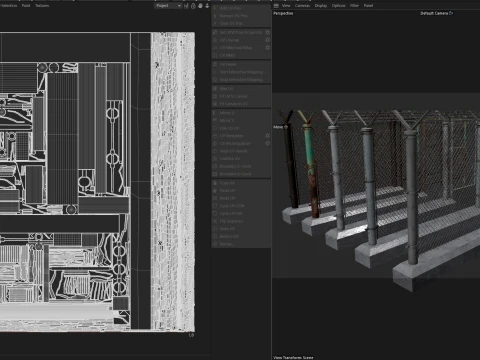Open the viewport Cameras menu

[x=302, y=6]
